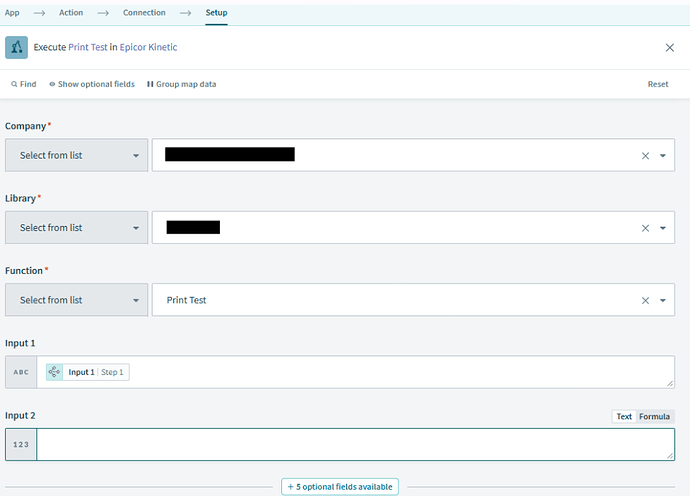The height and width of the screenshot is (496, 690).
Task: Select the Setup step tab
Action: pos(217,13)
